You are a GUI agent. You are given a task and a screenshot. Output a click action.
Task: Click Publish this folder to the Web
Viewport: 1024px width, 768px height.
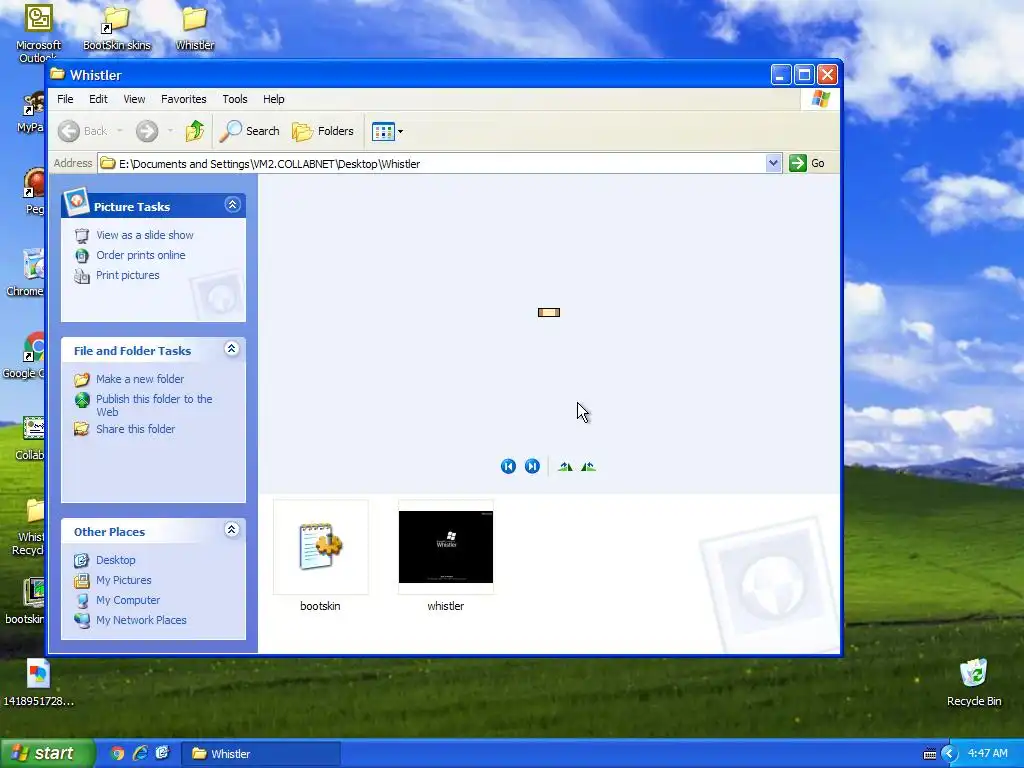[154, 406]
